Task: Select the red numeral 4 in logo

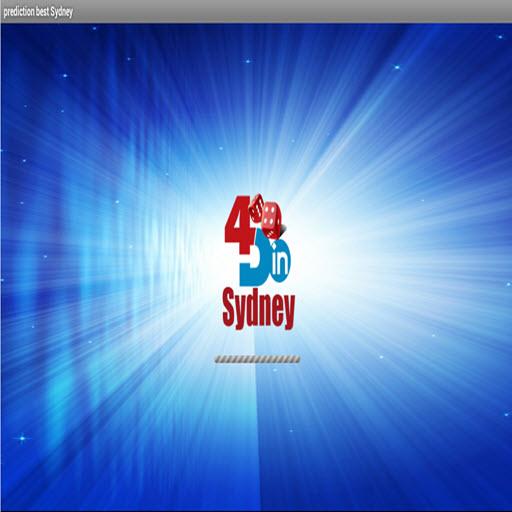Action: pos(239,224)
